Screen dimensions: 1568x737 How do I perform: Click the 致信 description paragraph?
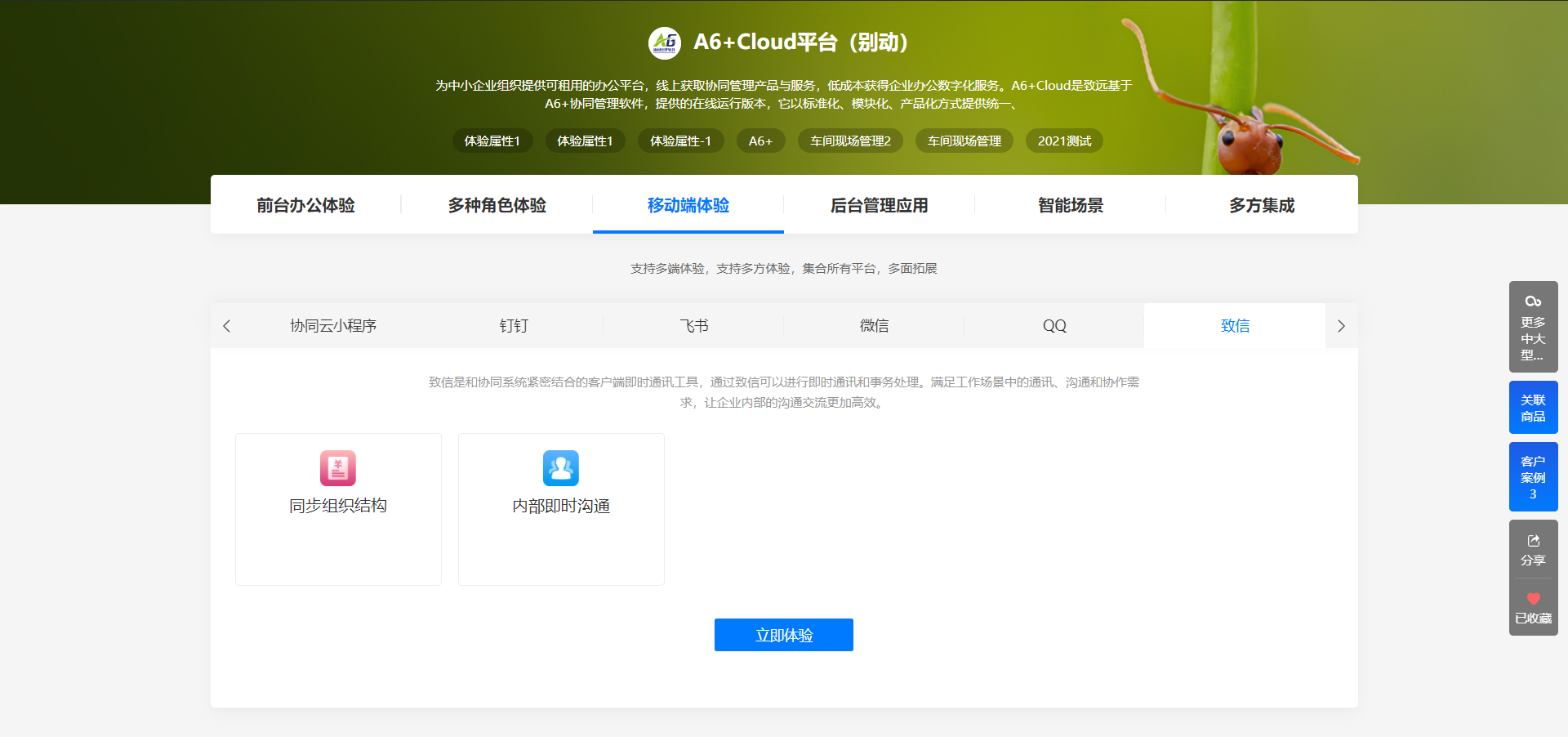click(784, 392)
